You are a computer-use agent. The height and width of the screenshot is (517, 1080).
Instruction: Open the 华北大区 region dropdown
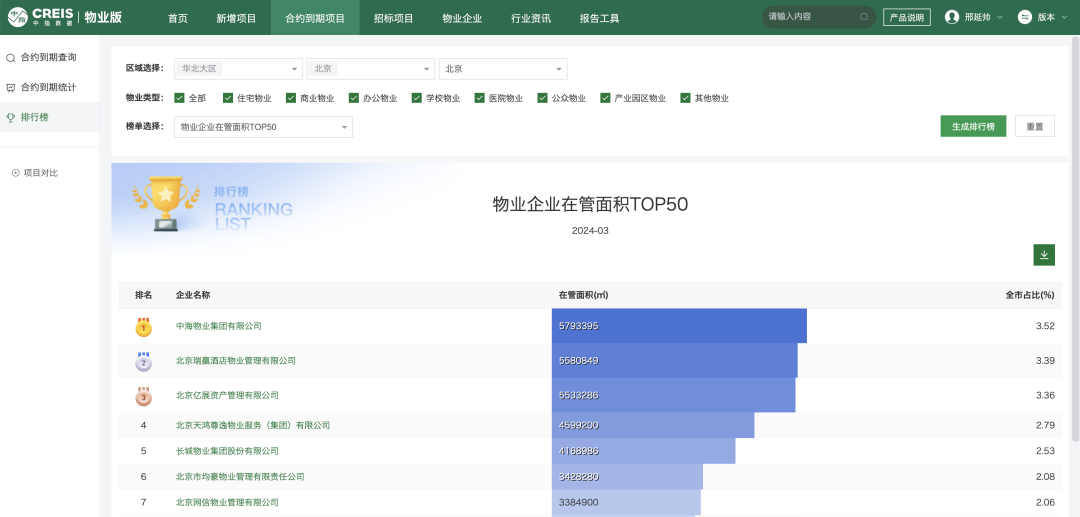[x=238, y=69]
